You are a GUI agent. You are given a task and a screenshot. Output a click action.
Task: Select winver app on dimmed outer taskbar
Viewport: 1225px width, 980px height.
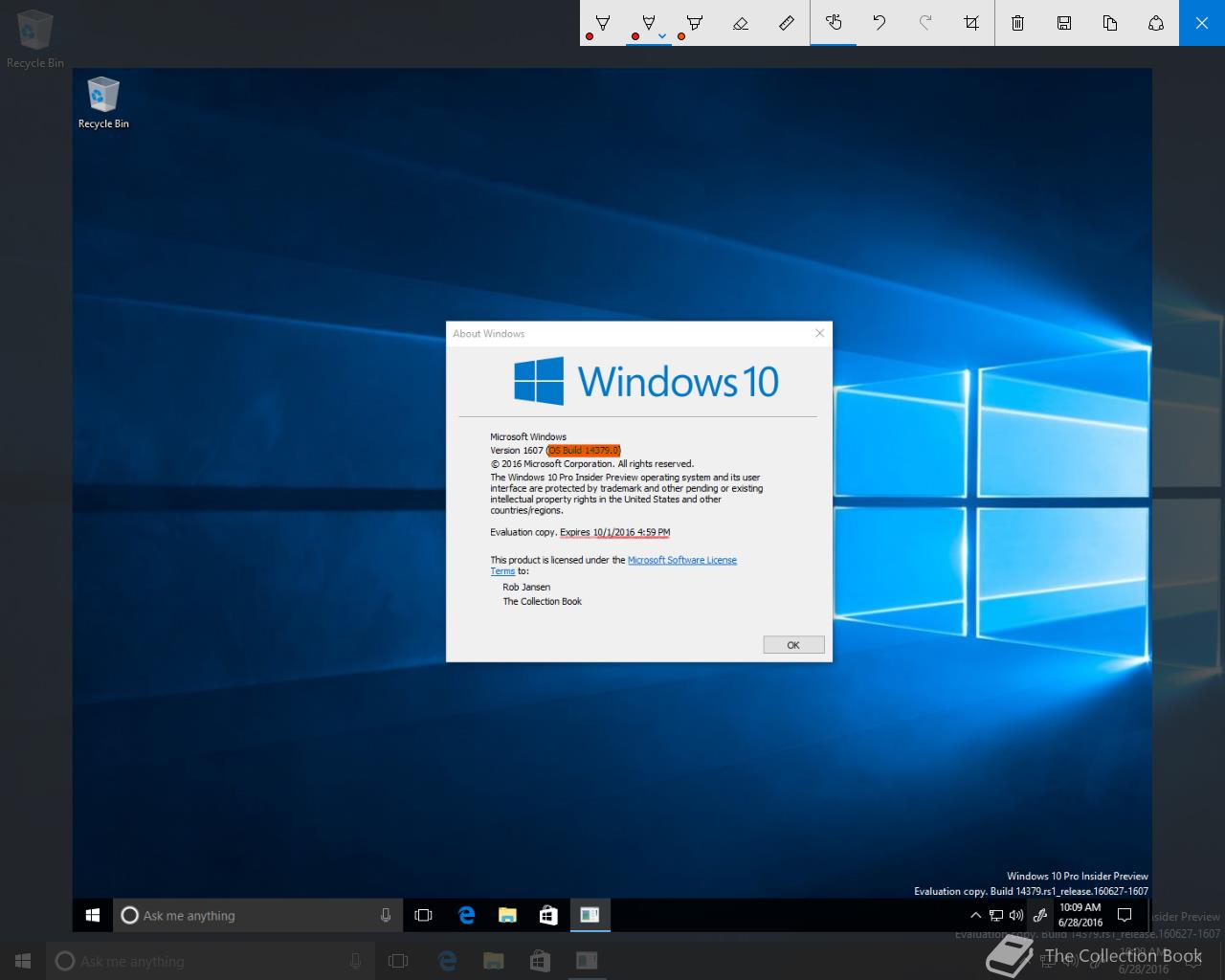(x=586, y=961)
